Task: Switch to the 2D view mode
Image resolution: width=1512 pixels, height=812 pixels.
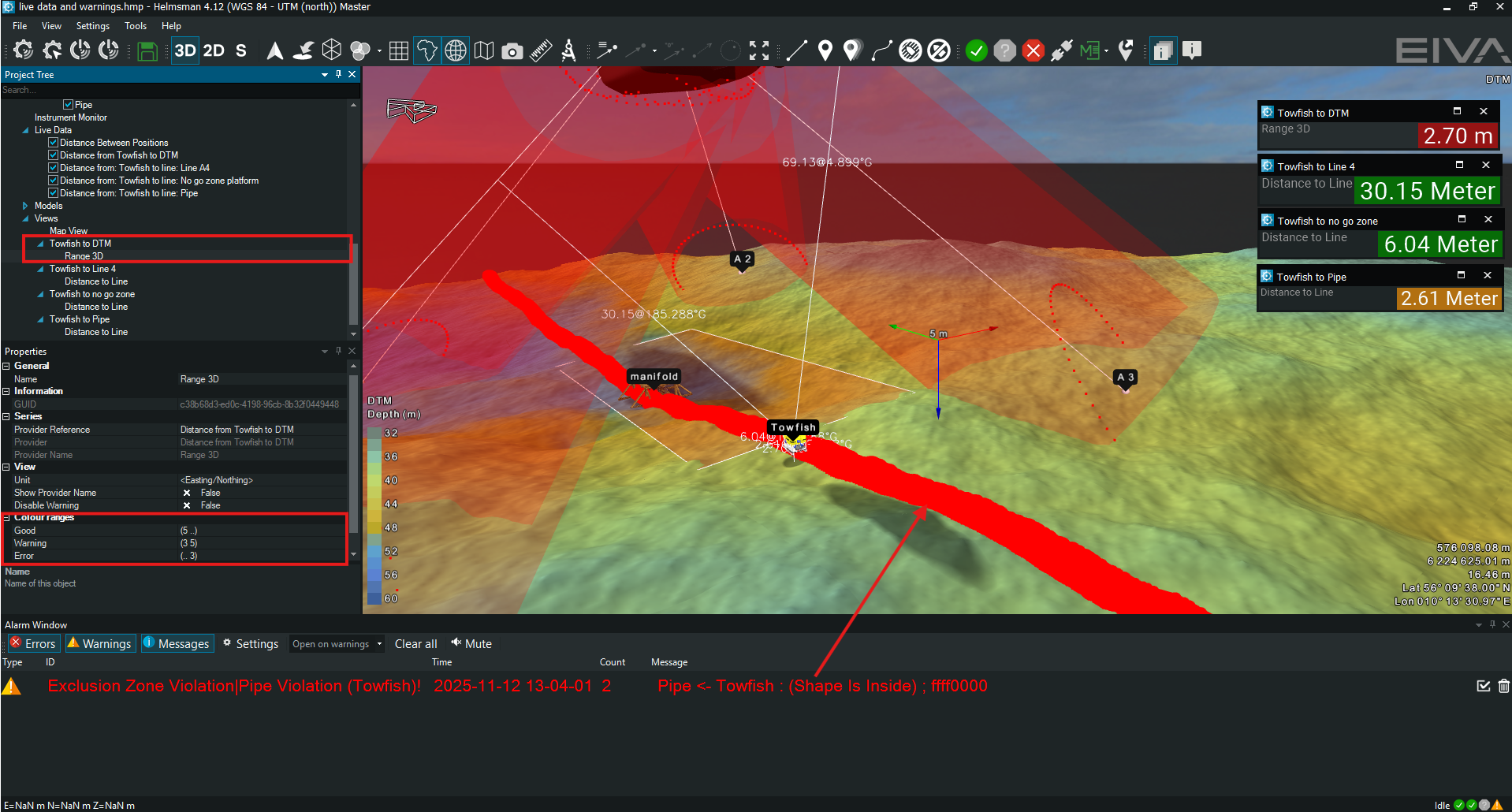Action: [x=214, y=51]
